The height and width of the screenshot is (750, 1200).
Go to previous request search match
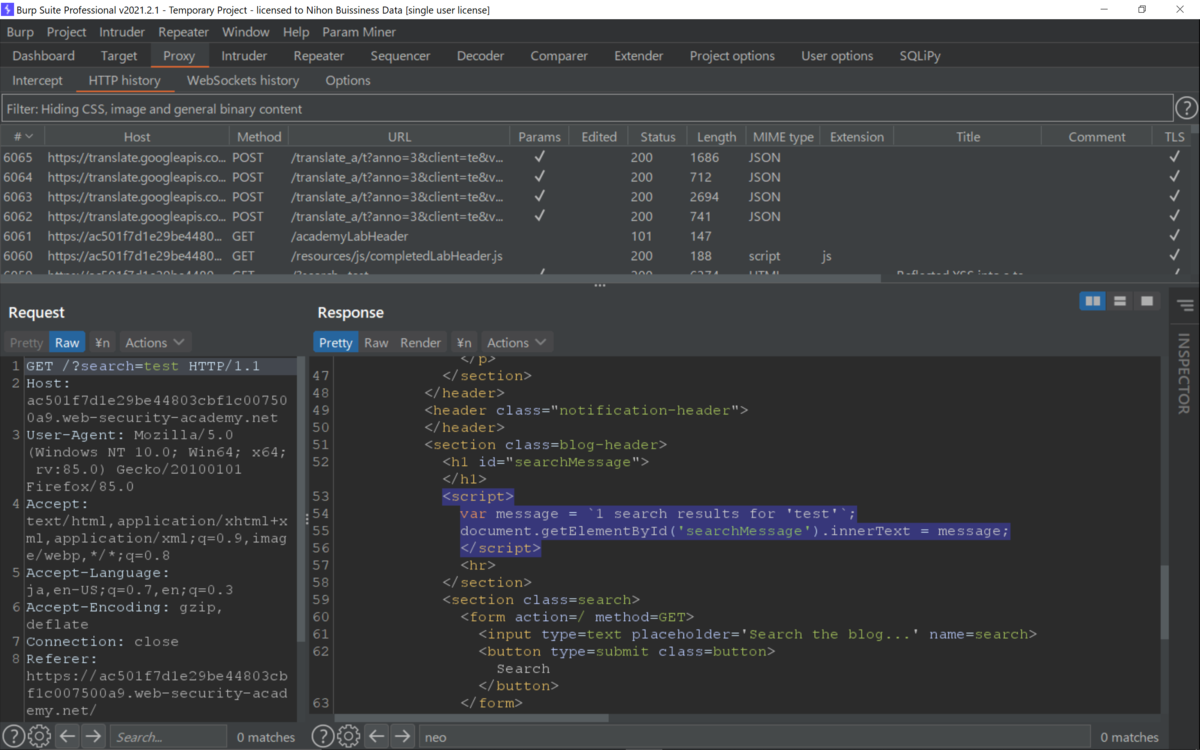click(x=67, y=737)
